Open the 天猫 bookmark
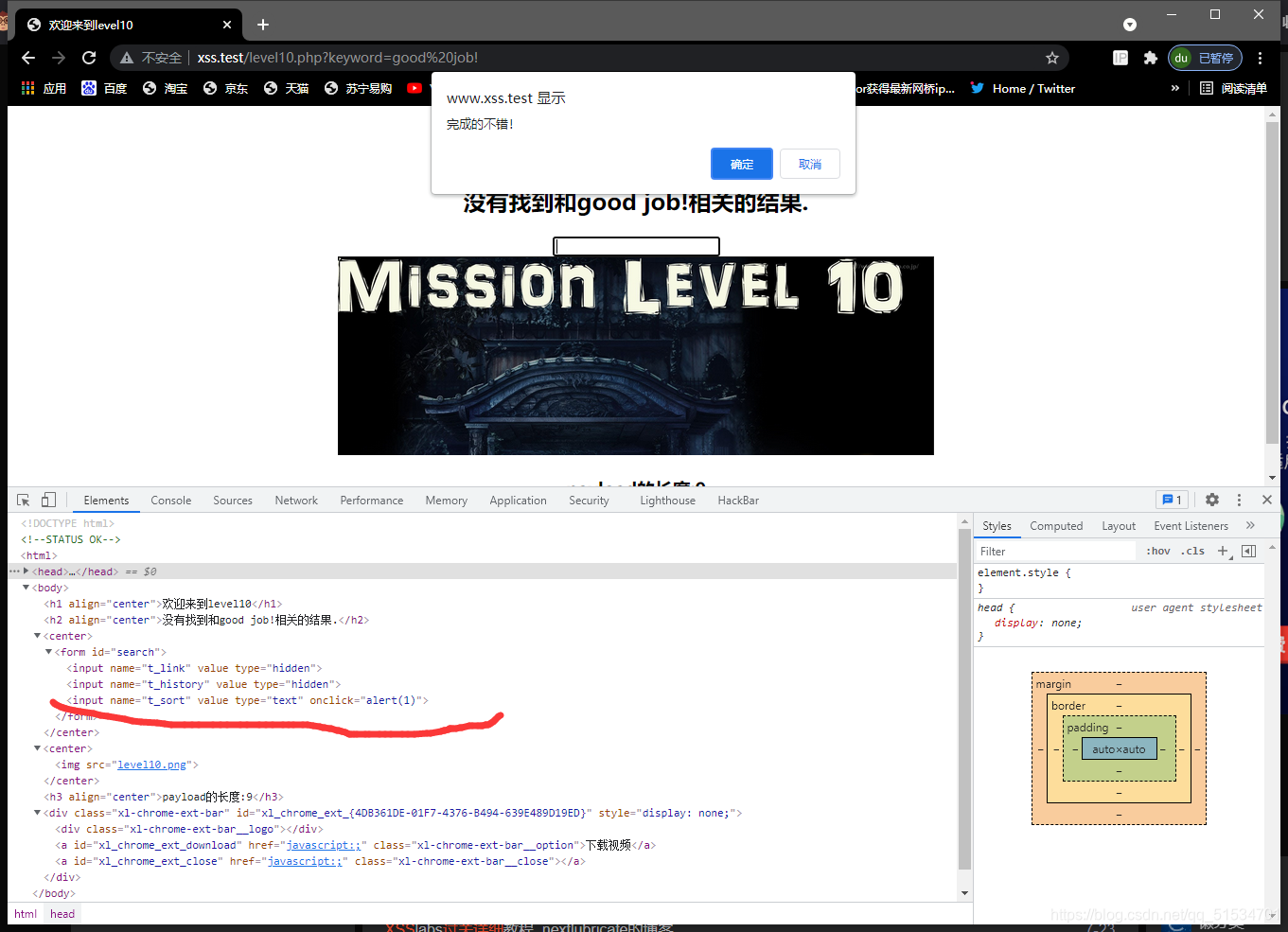Image resolution: width=1288 pixels, height=932 pixels. point(286,88)
